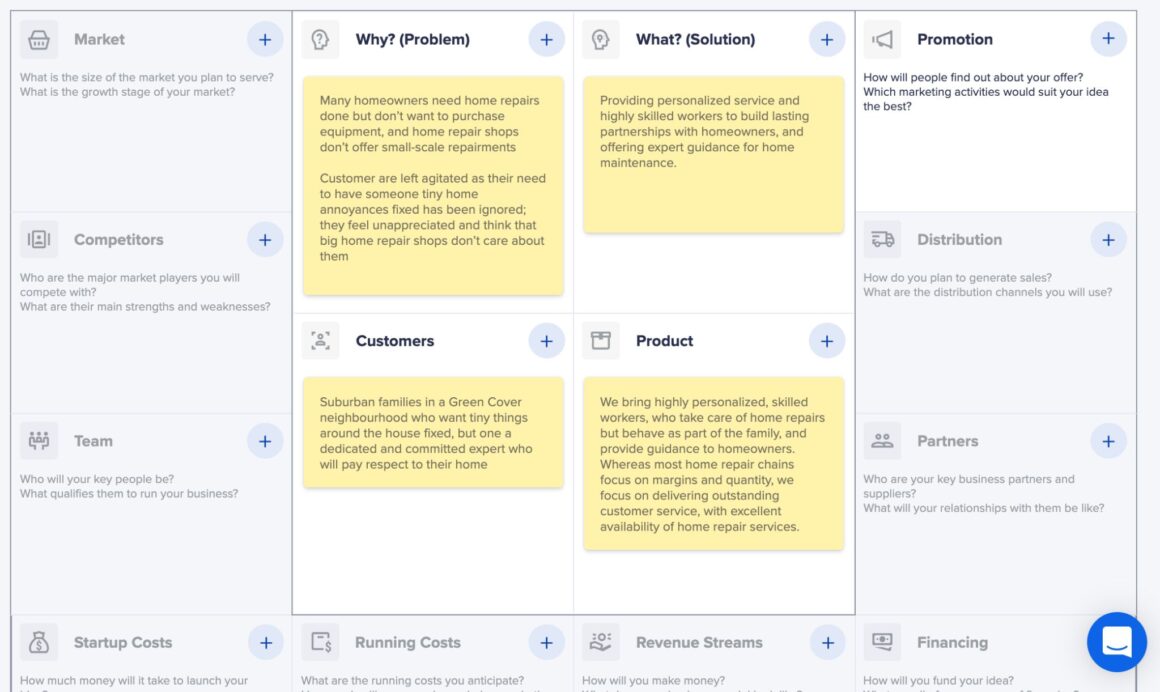
Task: Select the Why? (Problem) sticky note
Action: pos(432,185)
